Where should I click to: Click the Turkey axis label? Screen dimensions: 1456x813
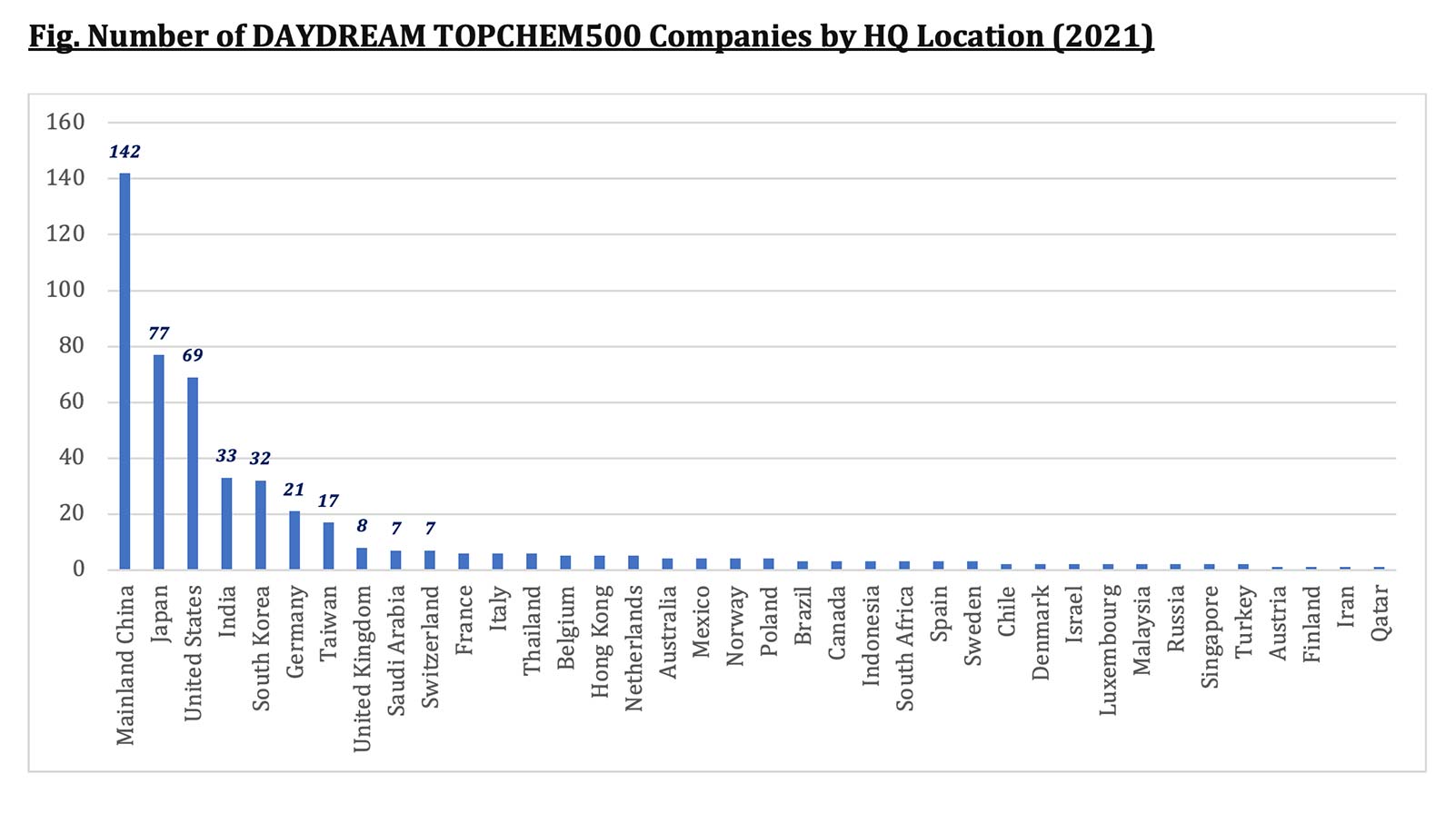[1243, 621]
